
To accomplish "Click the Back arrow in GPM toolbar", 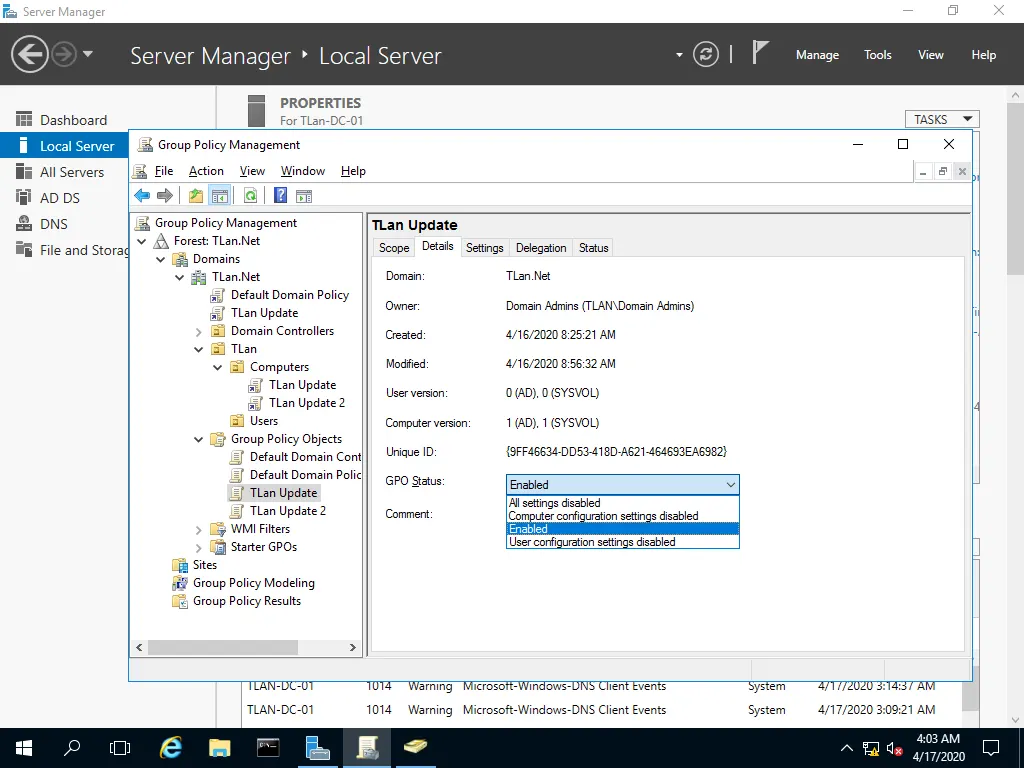I will [x=142, y=195].
